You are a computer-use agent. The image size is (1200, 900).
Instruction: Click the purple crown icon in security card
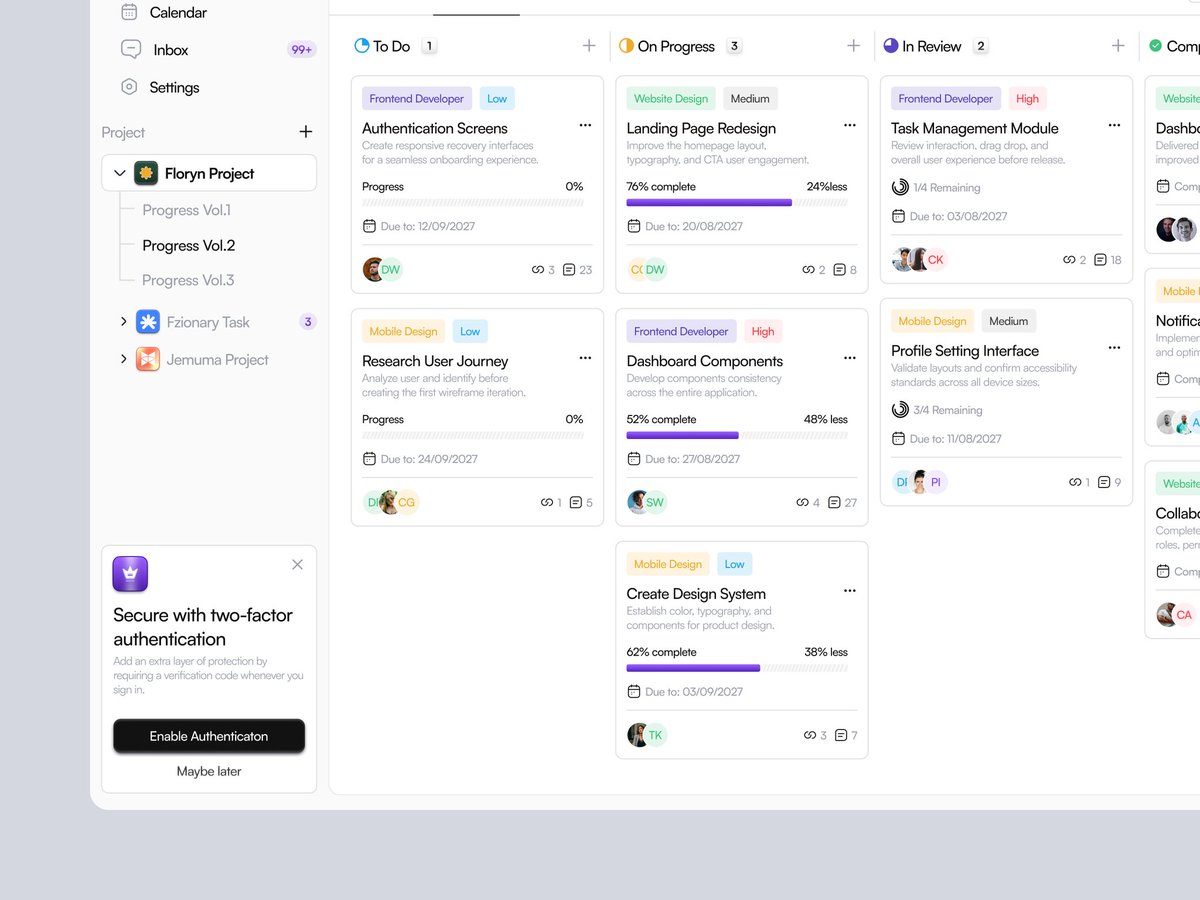(x=130, y=574)
